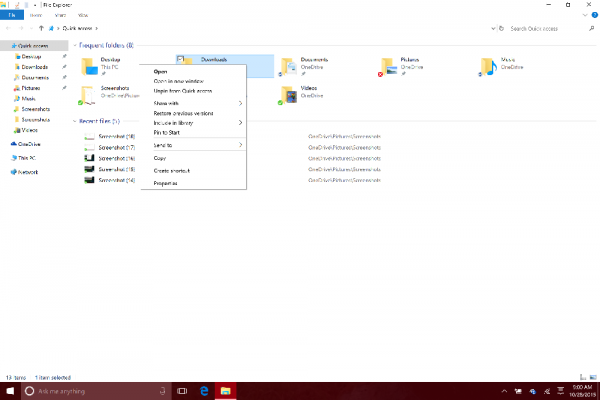Click the taskbar clock showing 9:00 AM
The image size is (600, 400).
[x=582, y=391]
